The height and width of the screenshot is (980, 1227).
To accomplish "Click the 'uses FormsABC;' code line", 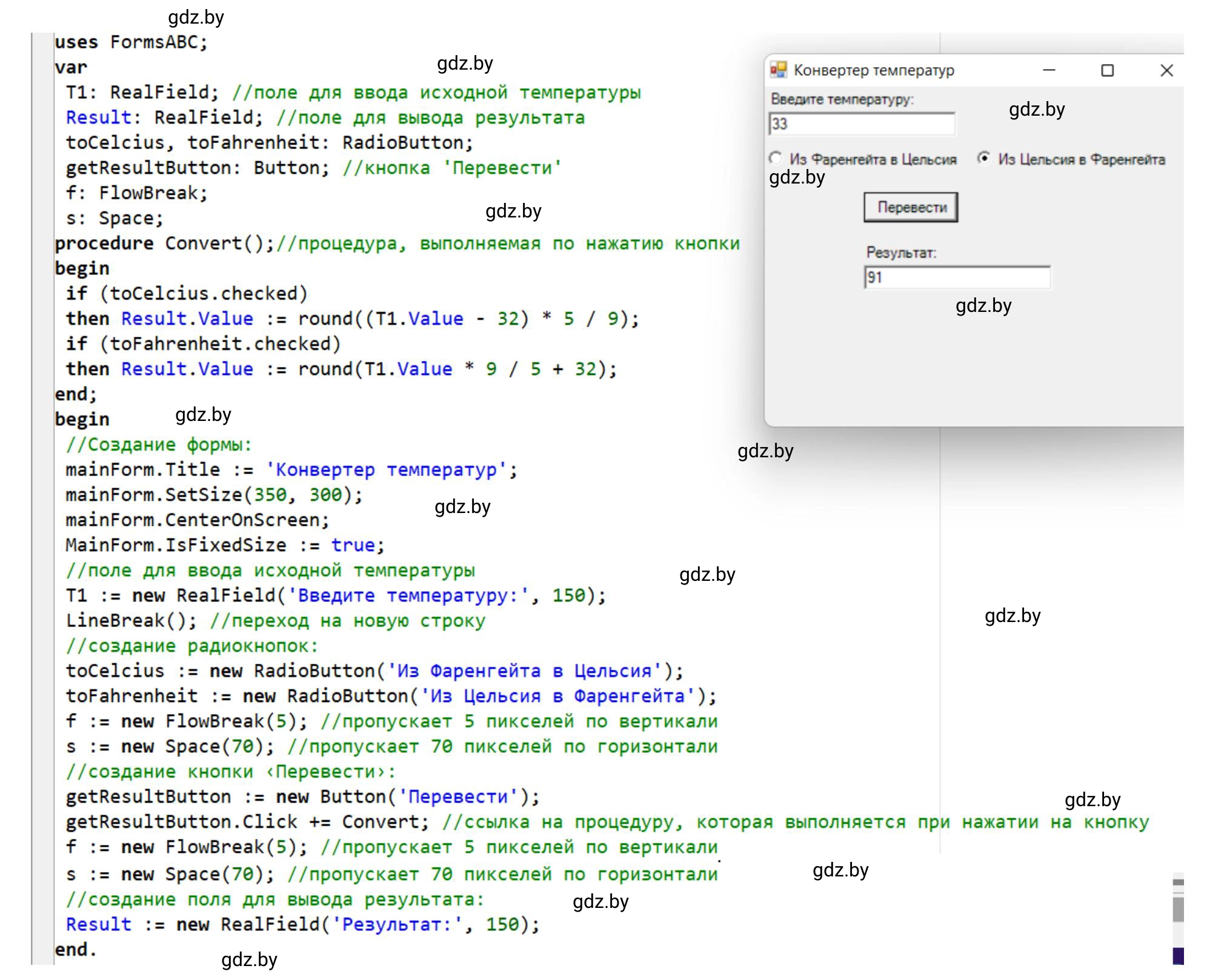I will (131, 42).
